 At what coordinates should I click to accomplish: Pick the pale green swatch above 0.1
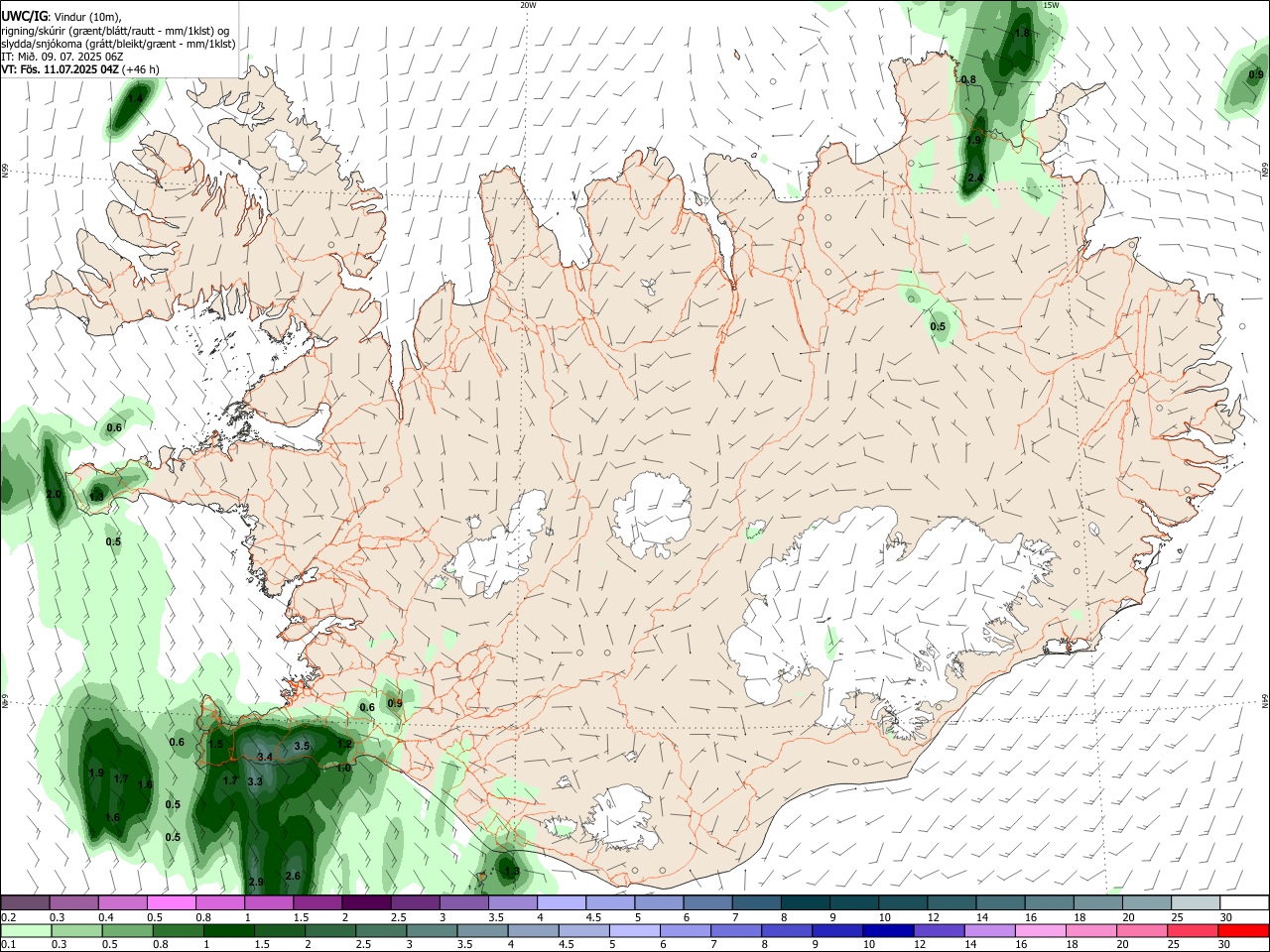click(x=26, y=931)
